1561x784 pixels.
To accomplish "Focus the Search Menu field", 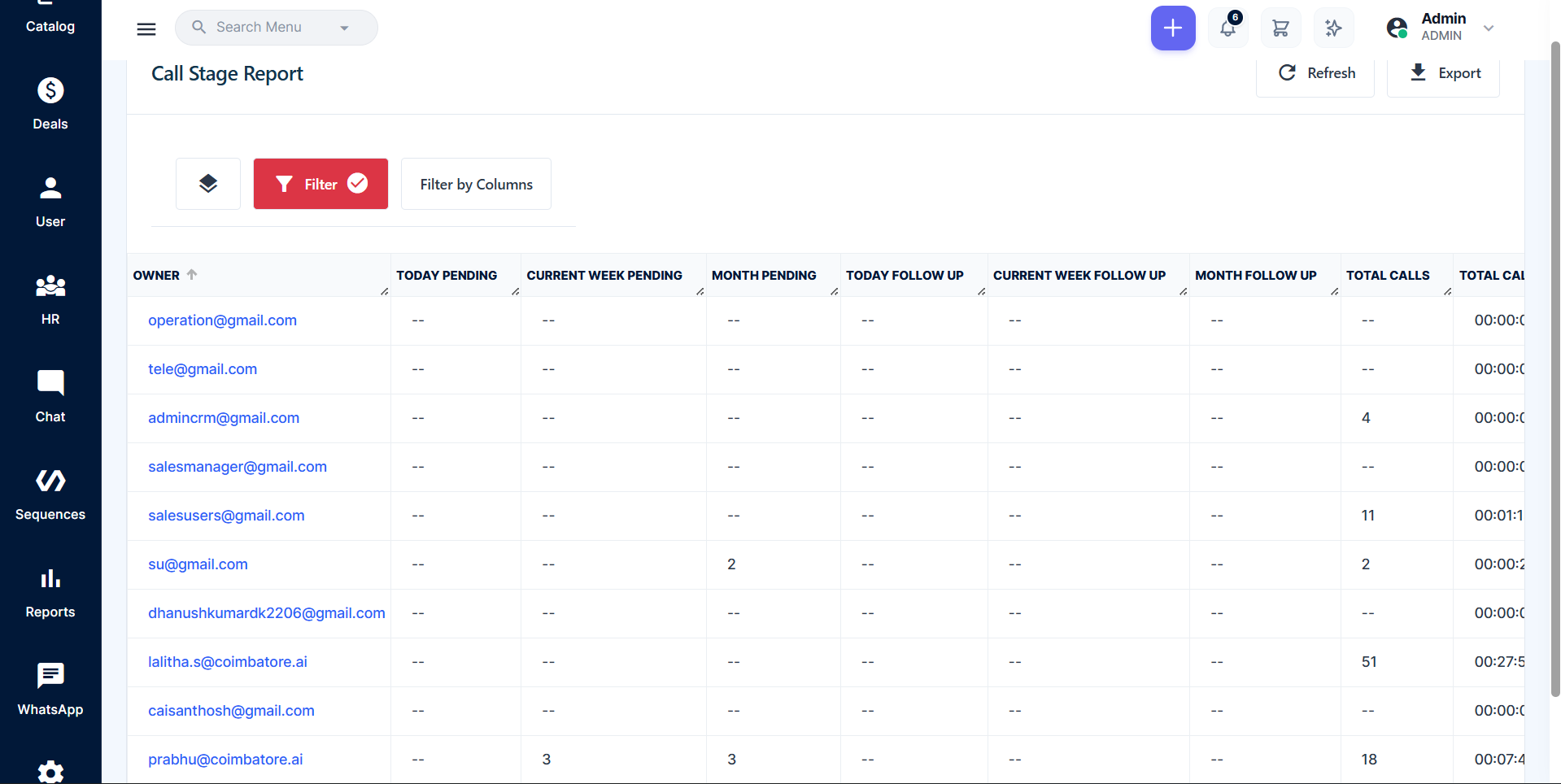I will pyautogui.click(x=276, y=28).
